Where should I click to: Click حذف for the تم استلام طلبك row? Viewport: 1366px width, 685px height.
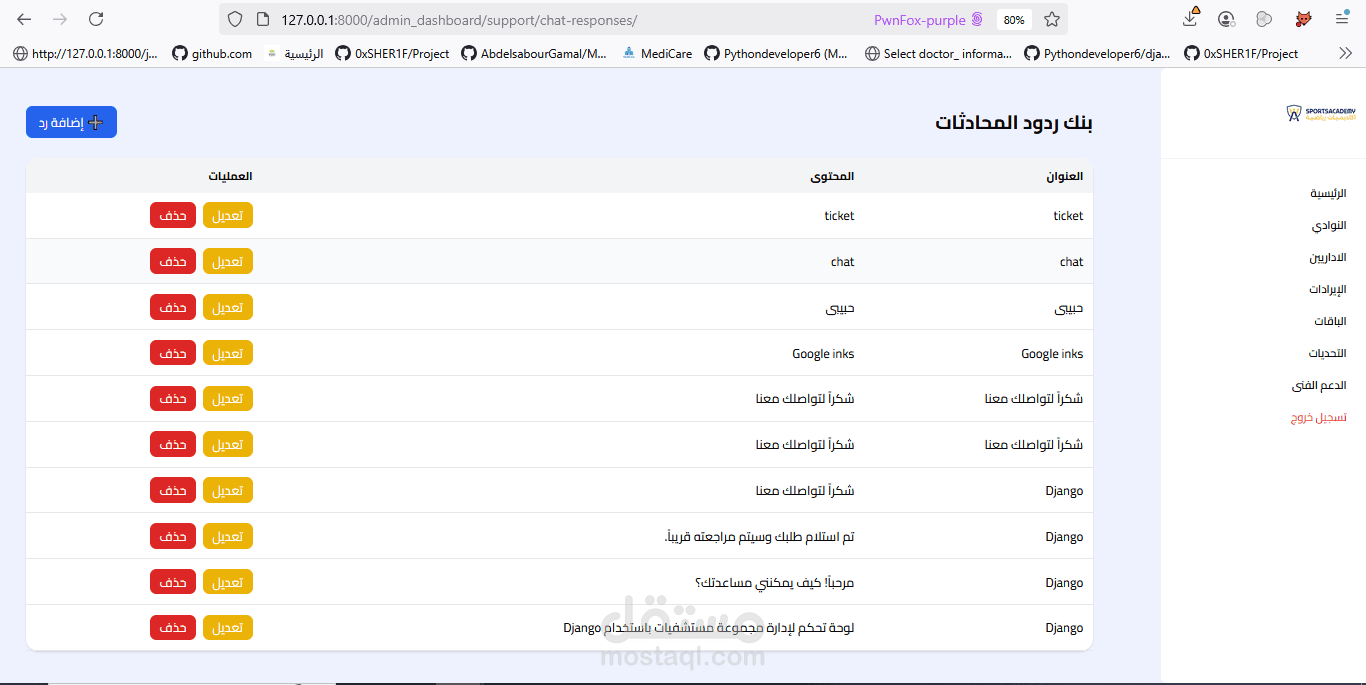click(173, 536)
